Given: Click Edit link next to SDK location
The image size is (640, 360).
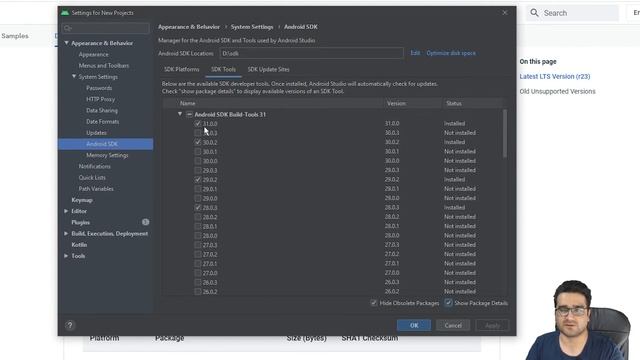Looking at the screenshot, I should pos(415,53).
